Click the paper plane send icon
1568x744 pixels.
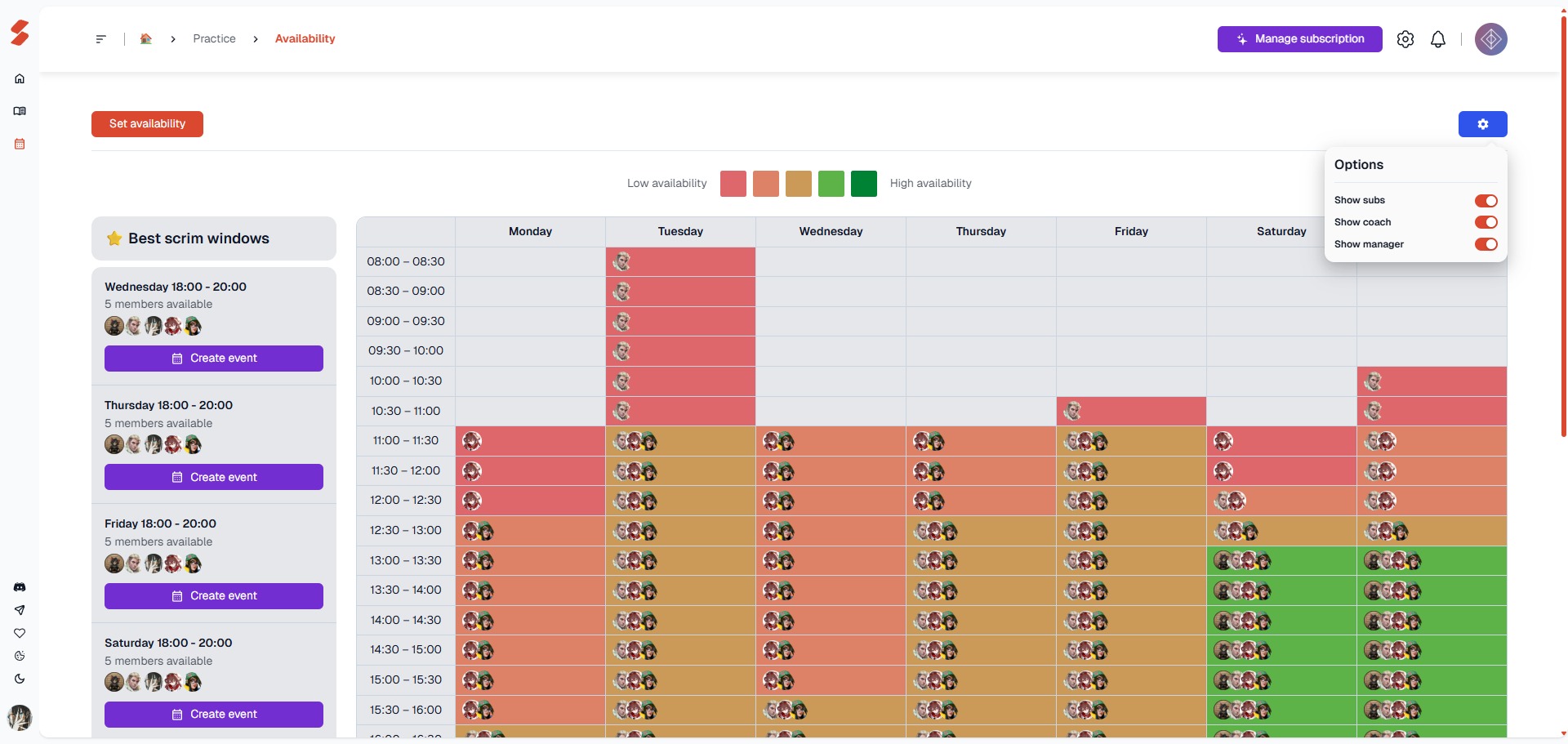click(20, 610)
